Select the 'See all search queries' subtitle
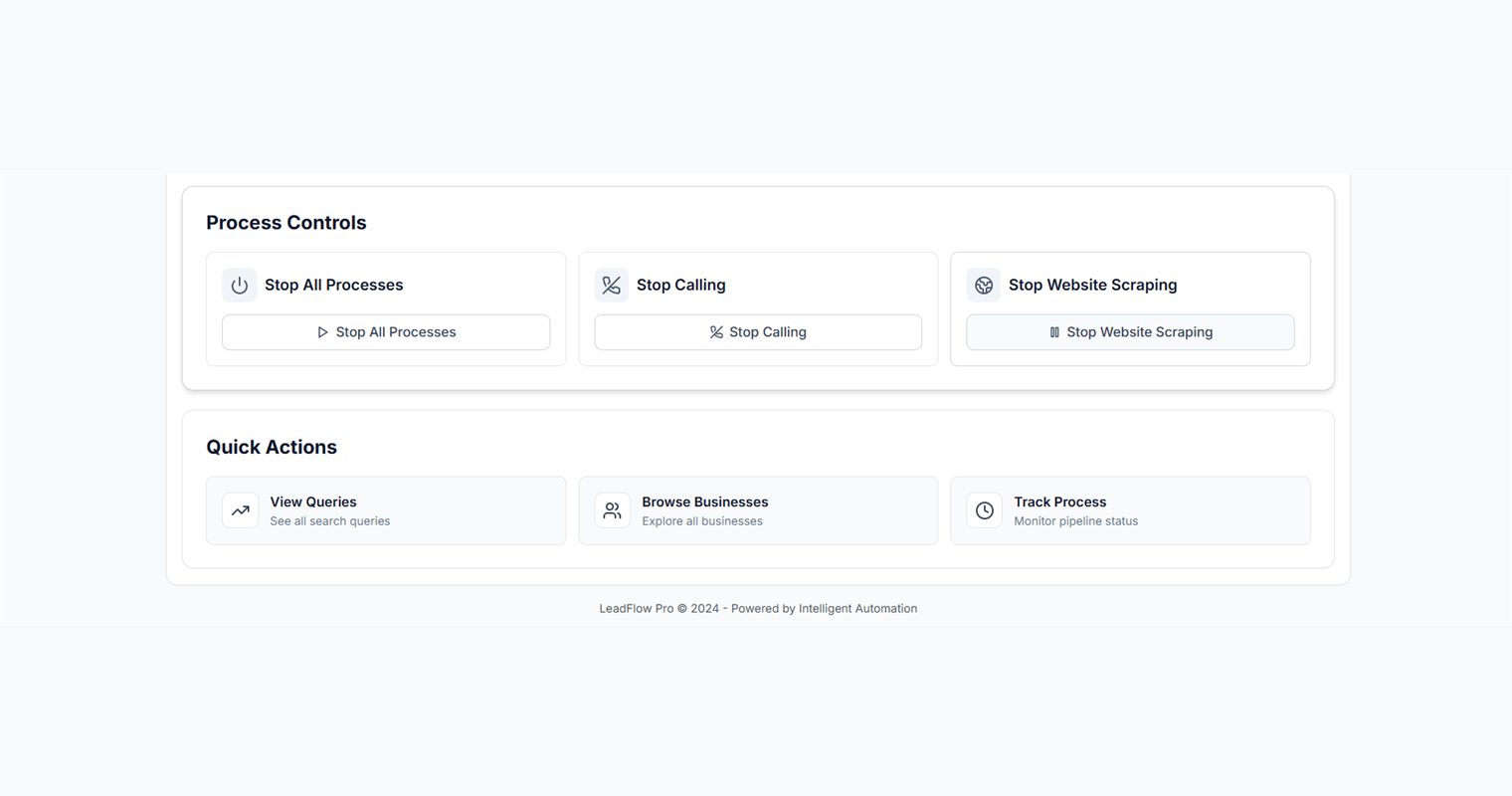1512x796 pixels. (x=330, y=521)
